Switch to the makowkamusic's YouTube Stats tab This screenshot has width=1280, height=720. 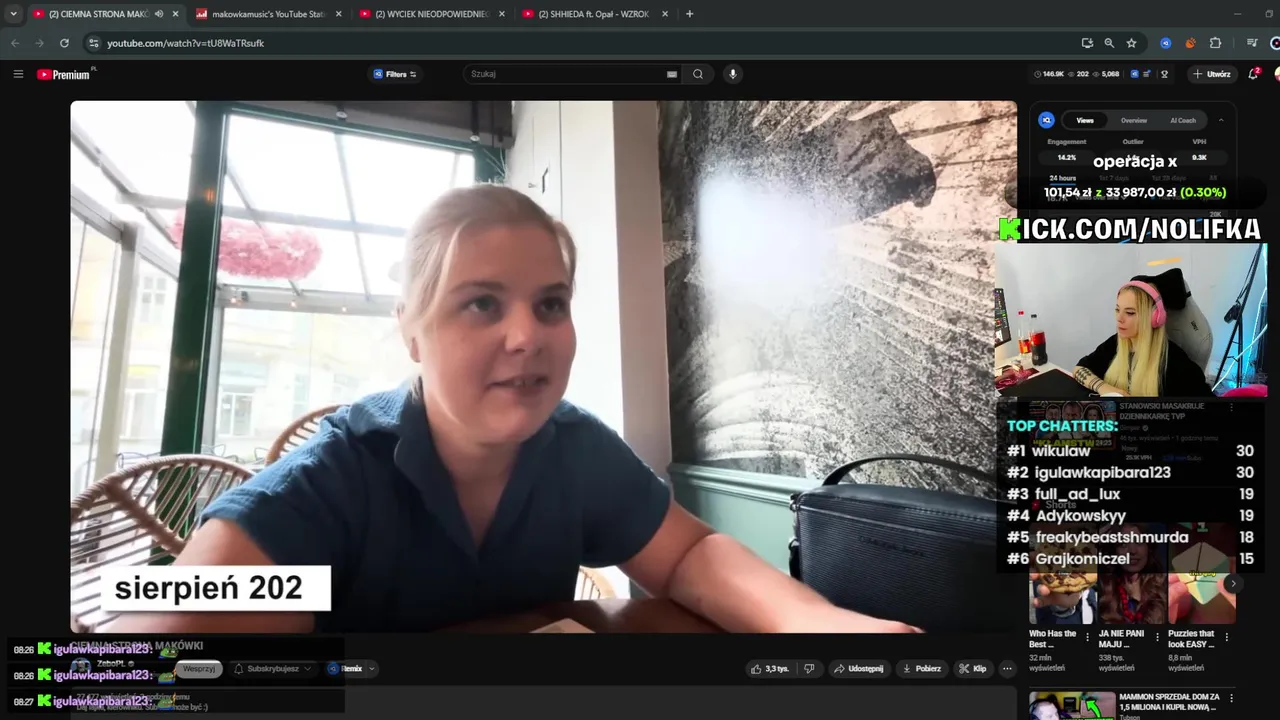[x=269, y=14]
